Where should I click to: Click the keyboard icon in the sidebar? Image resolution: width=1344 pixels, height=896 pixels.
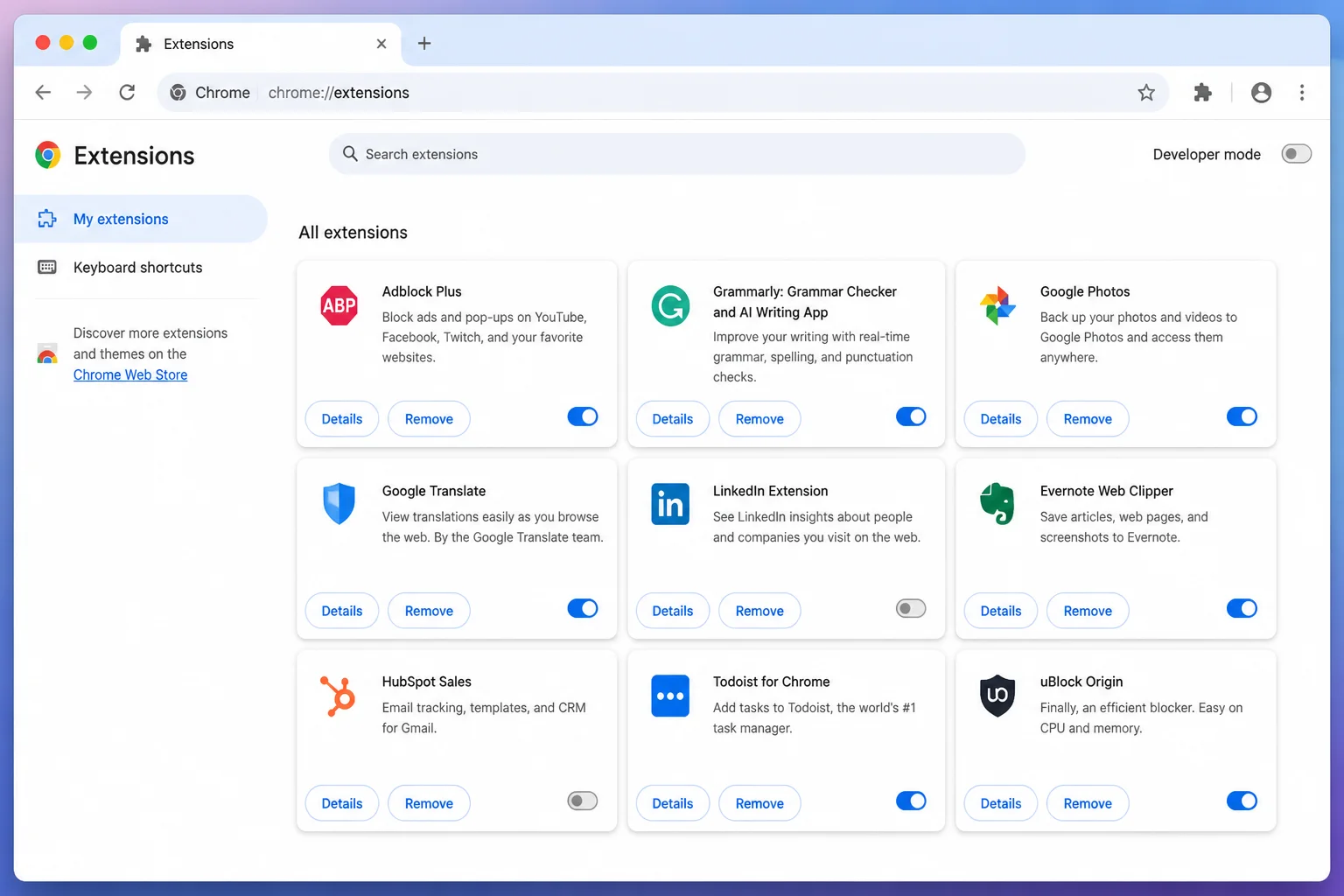click(47, 267)
